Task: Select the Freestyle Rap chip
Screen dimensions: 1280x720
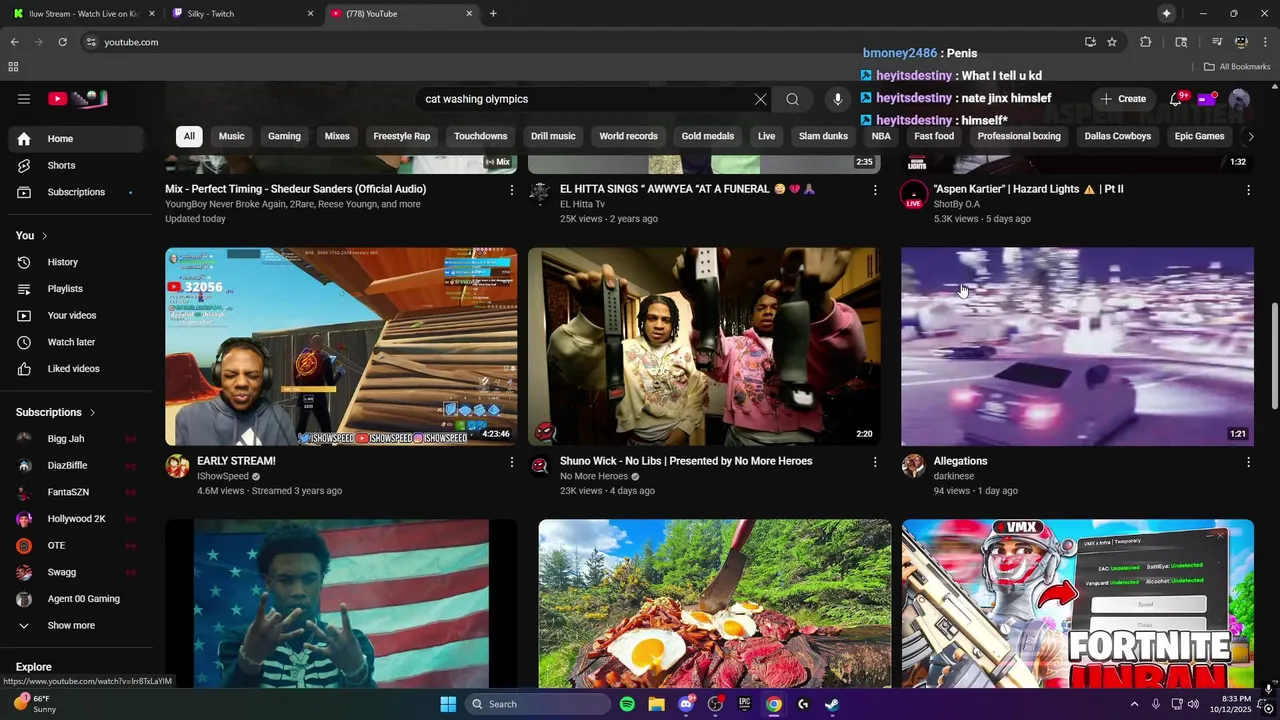Action: pos(402,136)
